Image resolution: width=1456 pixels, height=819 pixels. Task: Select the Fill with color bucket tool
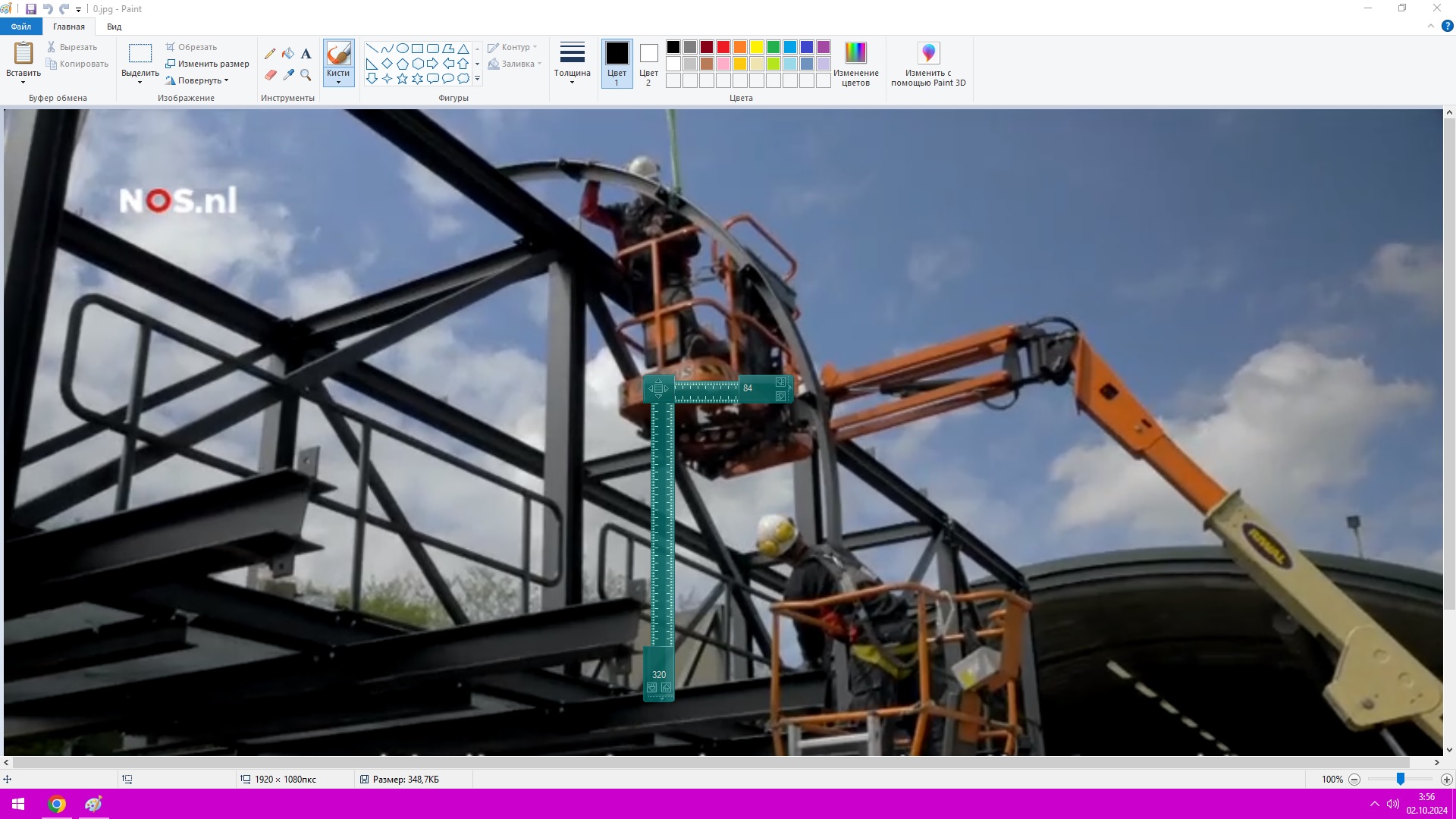click(x=288, y=54)
